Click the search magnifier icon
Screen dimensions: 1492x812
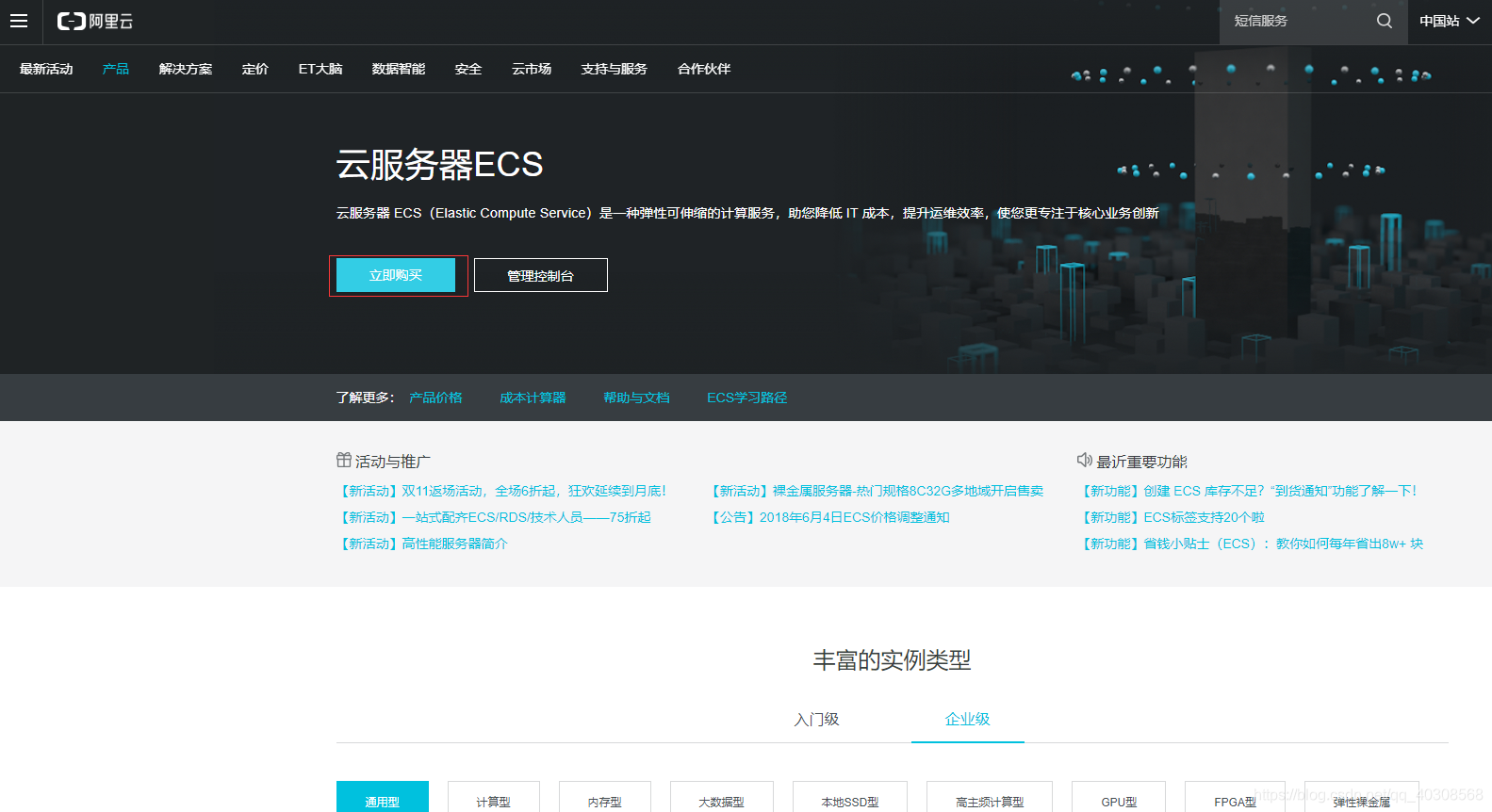1384,21
